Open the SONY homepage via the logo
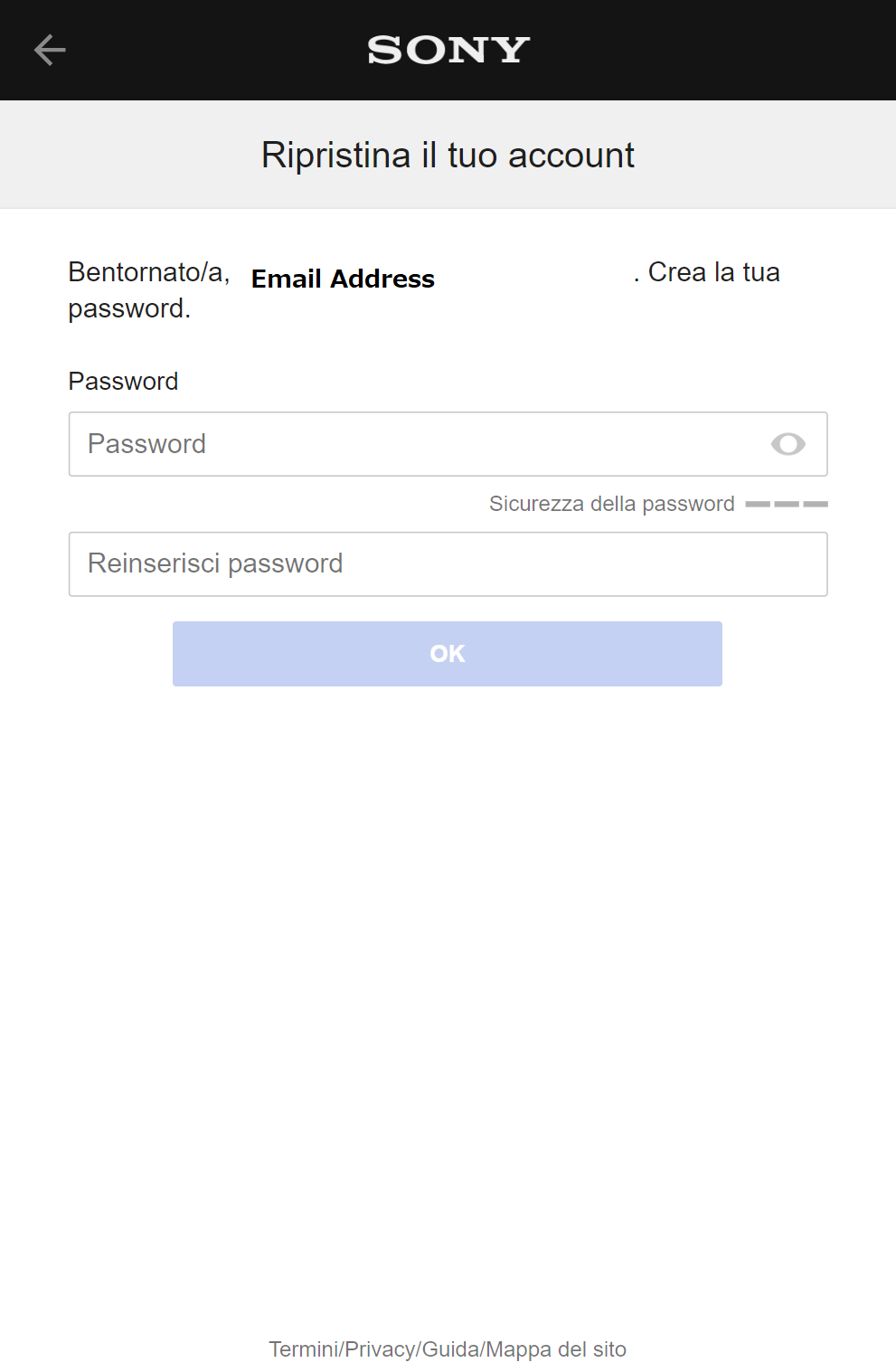 [448, 49]
